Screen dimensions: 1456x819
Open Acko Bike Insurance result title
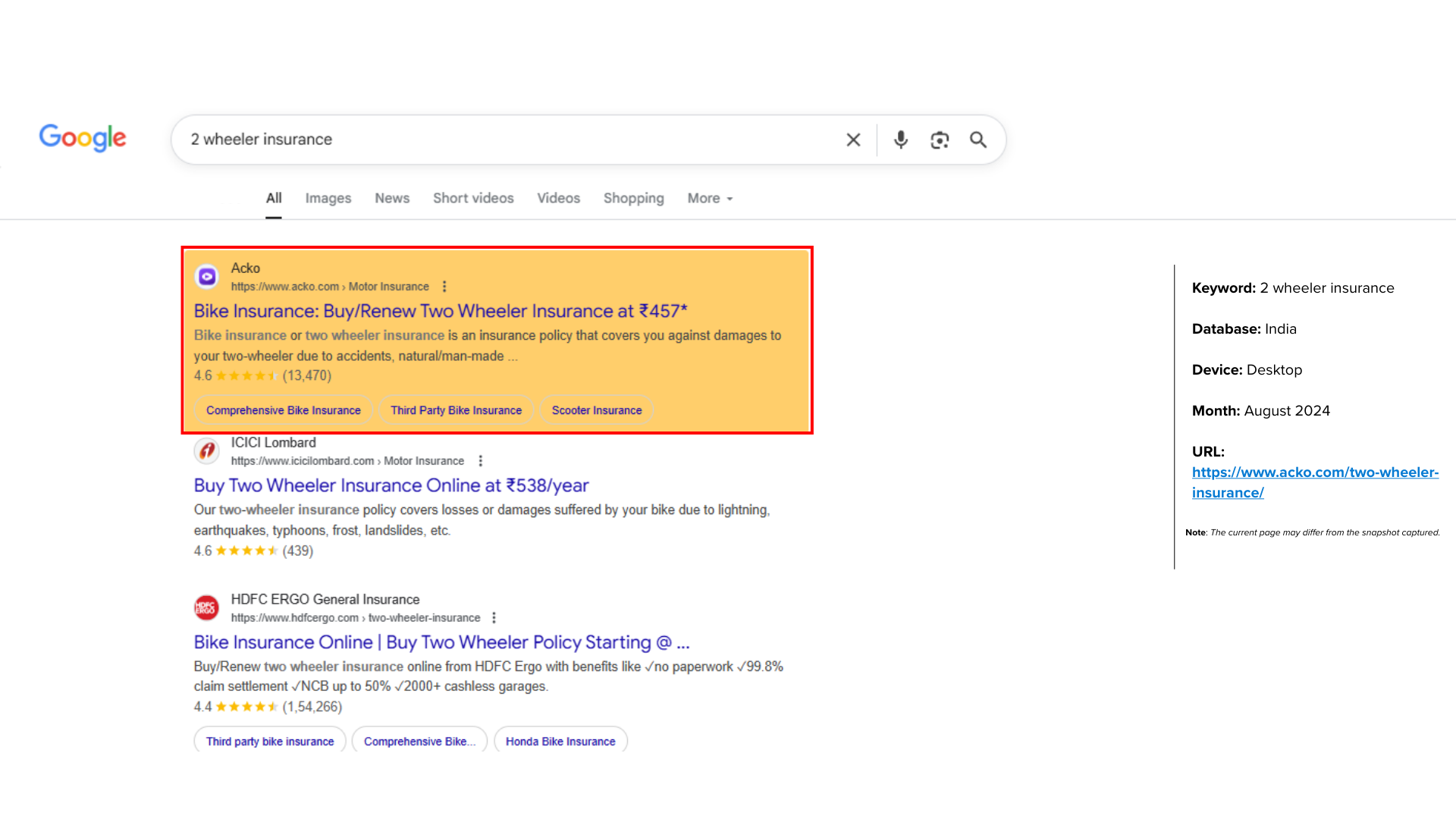[440, 311]
